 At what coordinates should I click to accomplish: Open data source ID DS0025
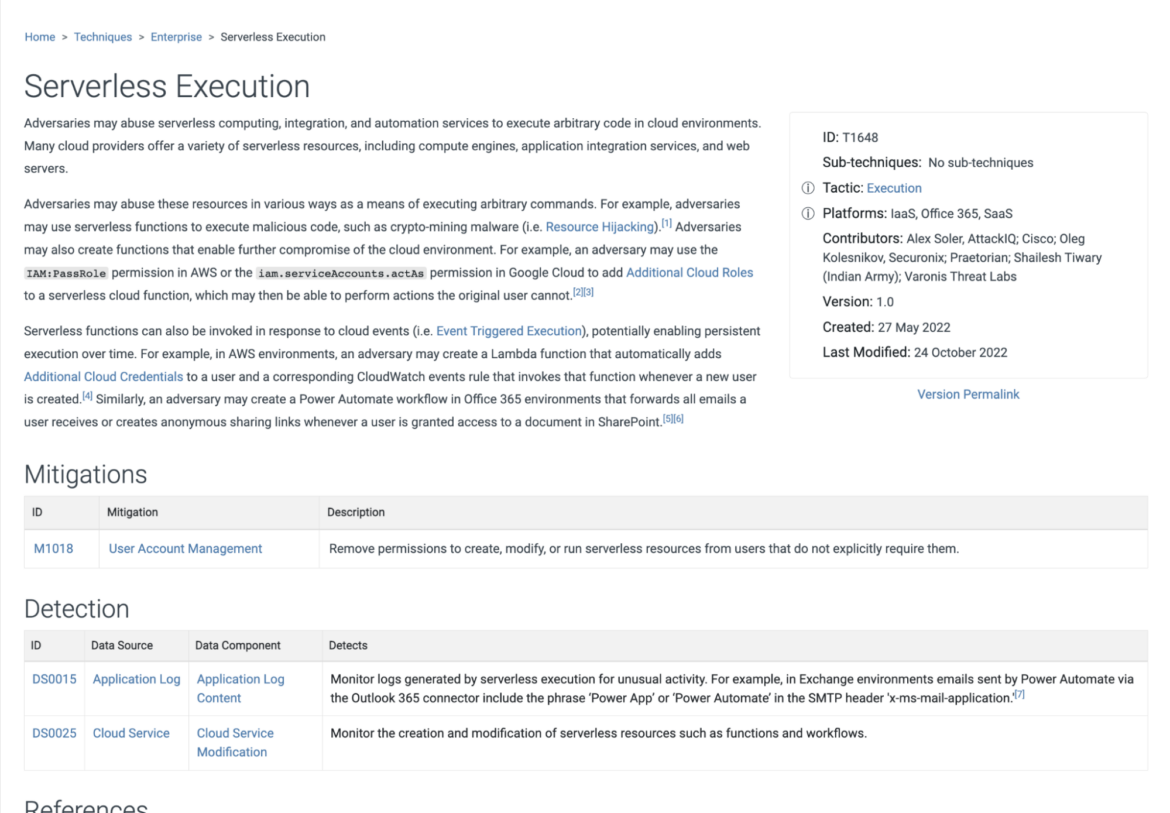tap(54, 733)
